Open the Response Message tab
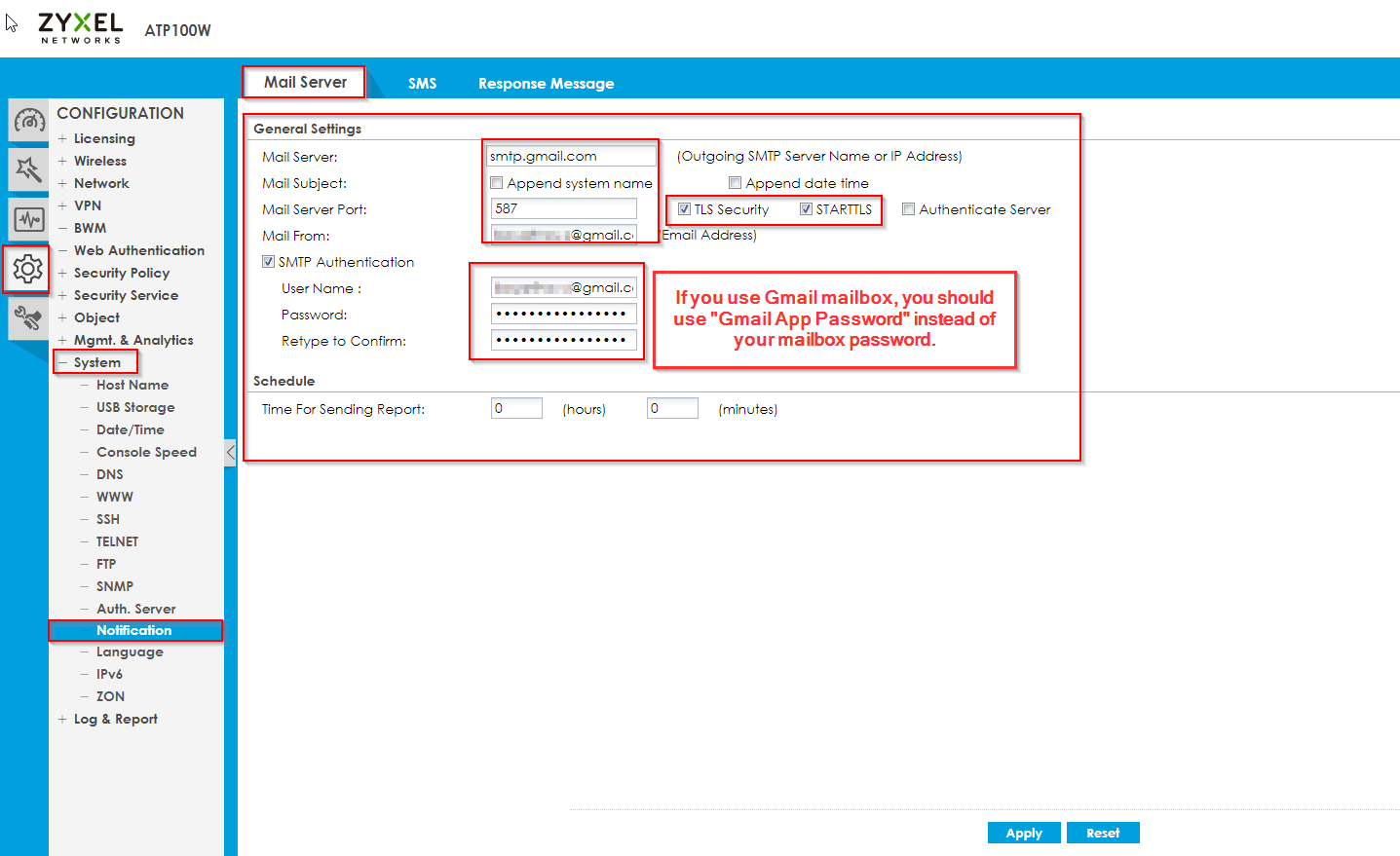This screenshot has height=856, width=1400. (x=546, y=84)
